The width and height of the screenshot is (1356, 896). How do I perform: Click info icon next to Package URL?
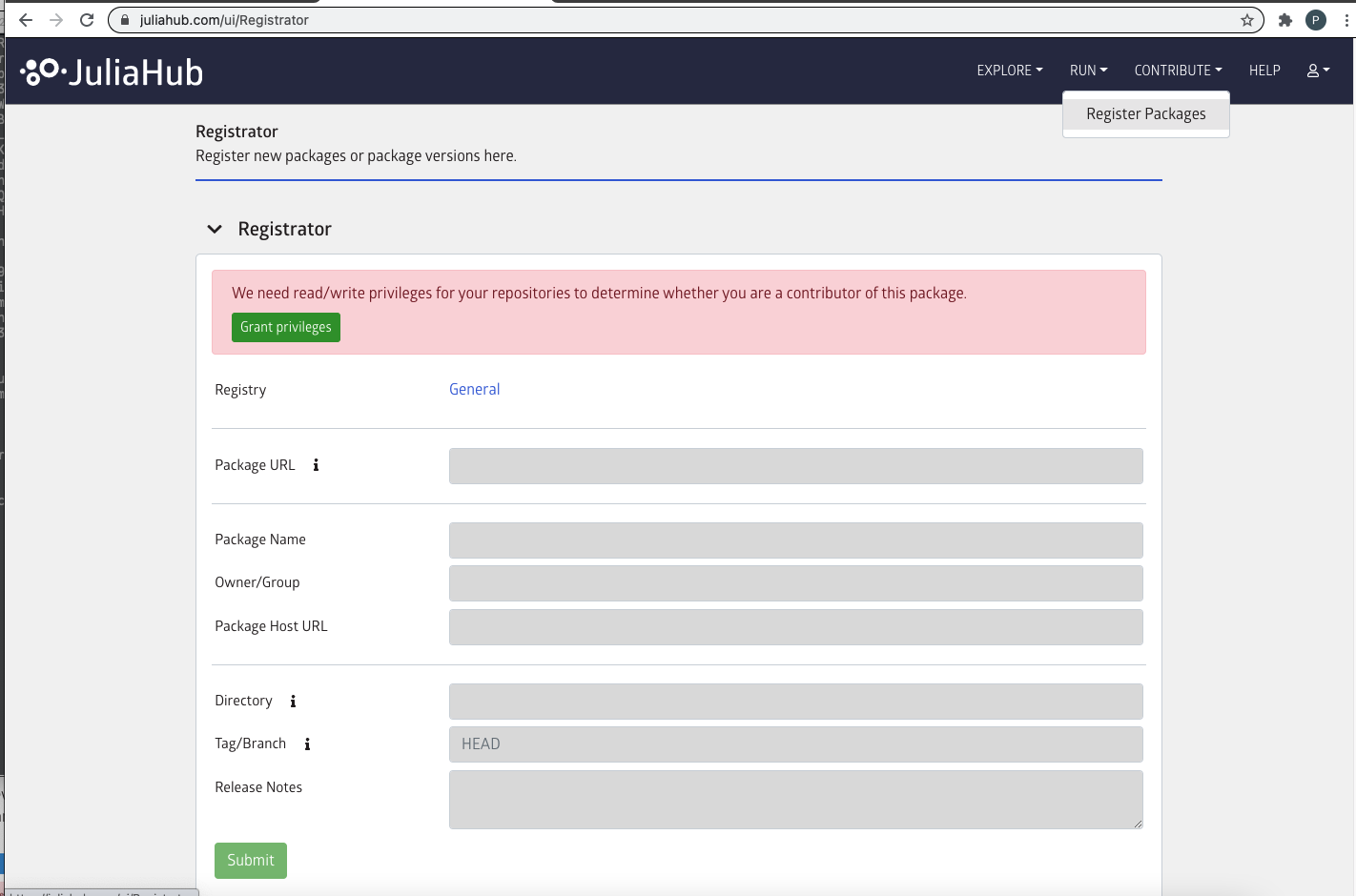[x=316, y=465]
